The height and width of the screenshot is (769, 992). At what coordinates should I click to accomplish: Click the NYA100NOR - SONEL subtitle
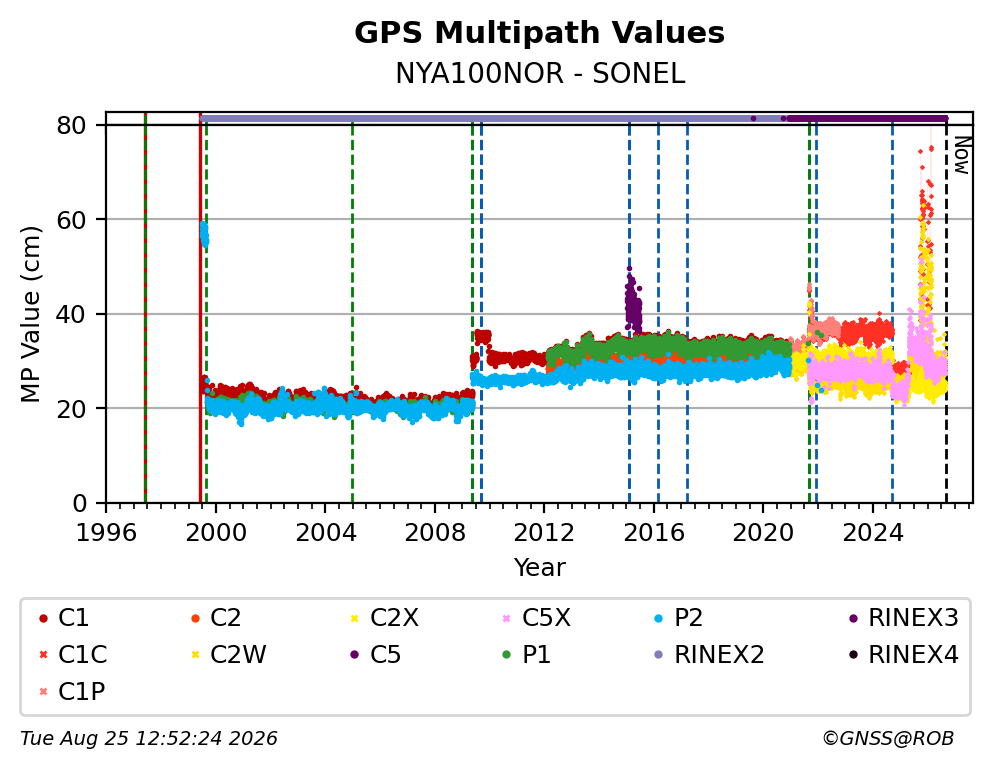tap(540, 74)
